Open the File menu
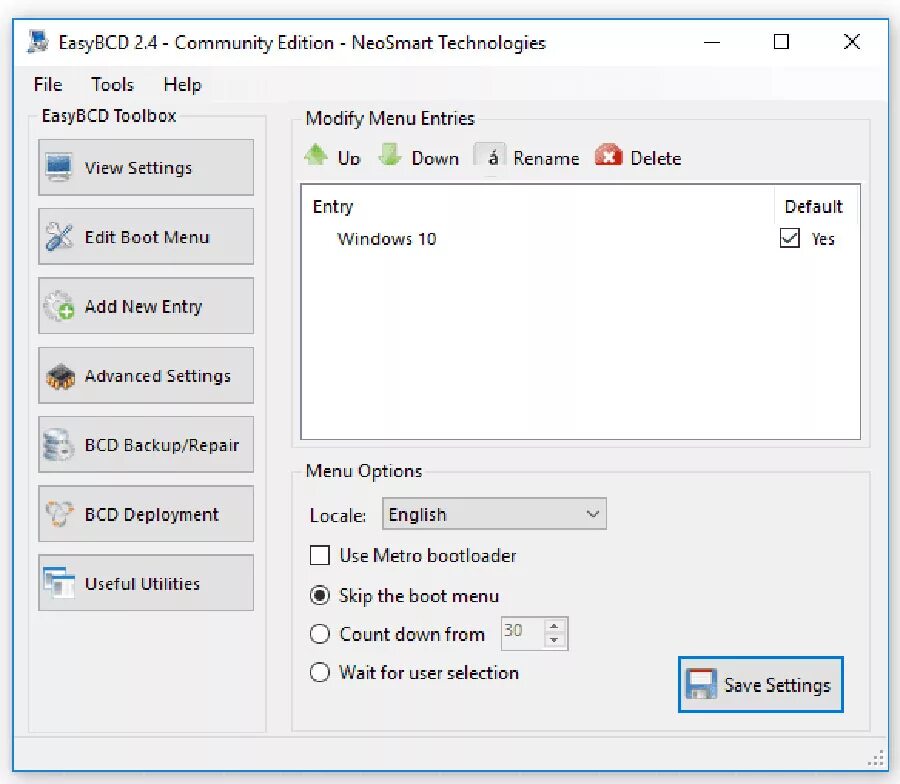900x784 pixels. (48, 85)
